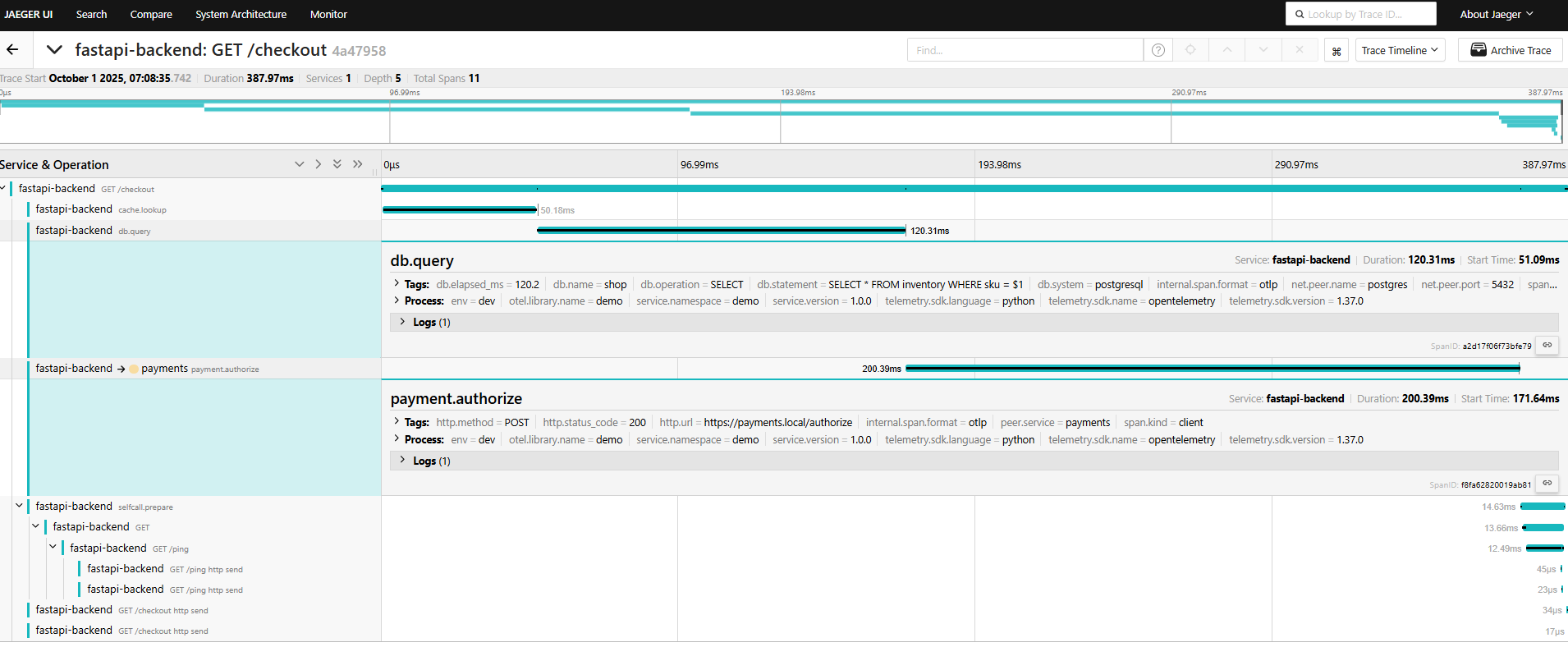The width and height of the screenshot is (1568, 647).
Task: Click the Find search input field
Action: [x=1024, y=50]
